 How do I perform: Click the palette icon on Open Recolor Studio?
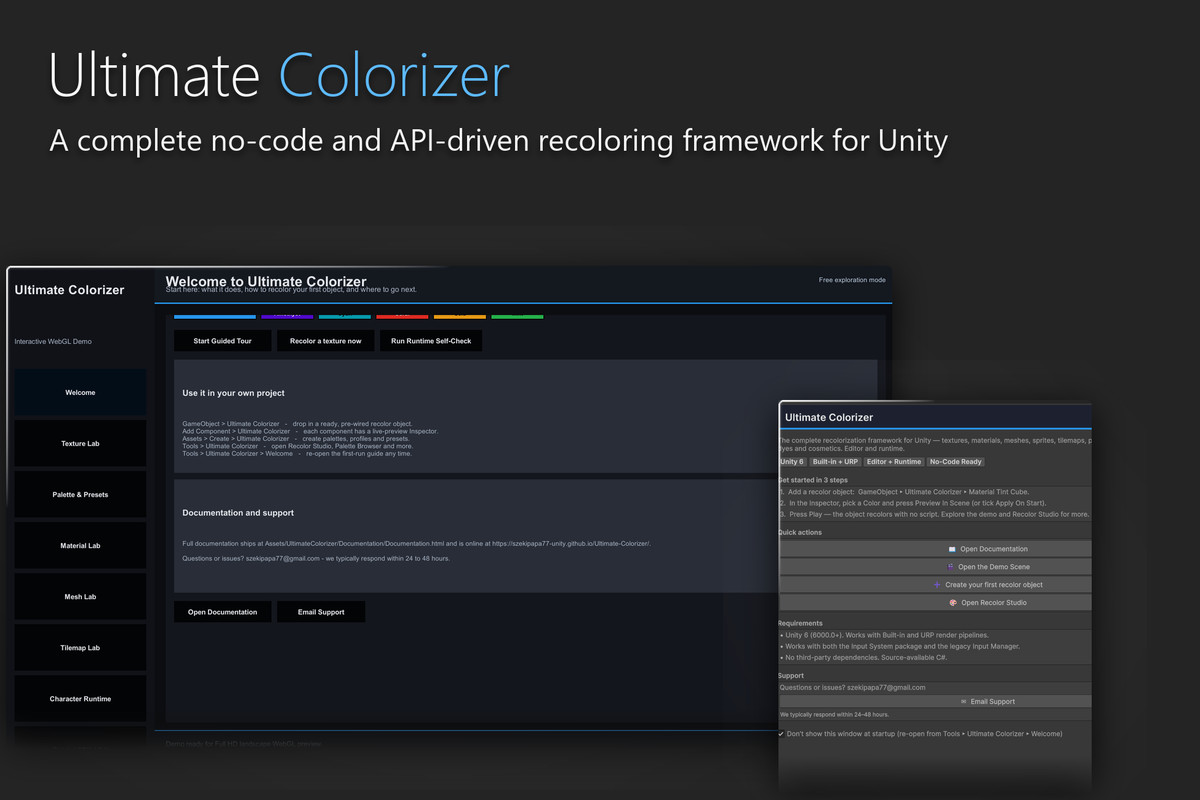click(x=952, y=603)
